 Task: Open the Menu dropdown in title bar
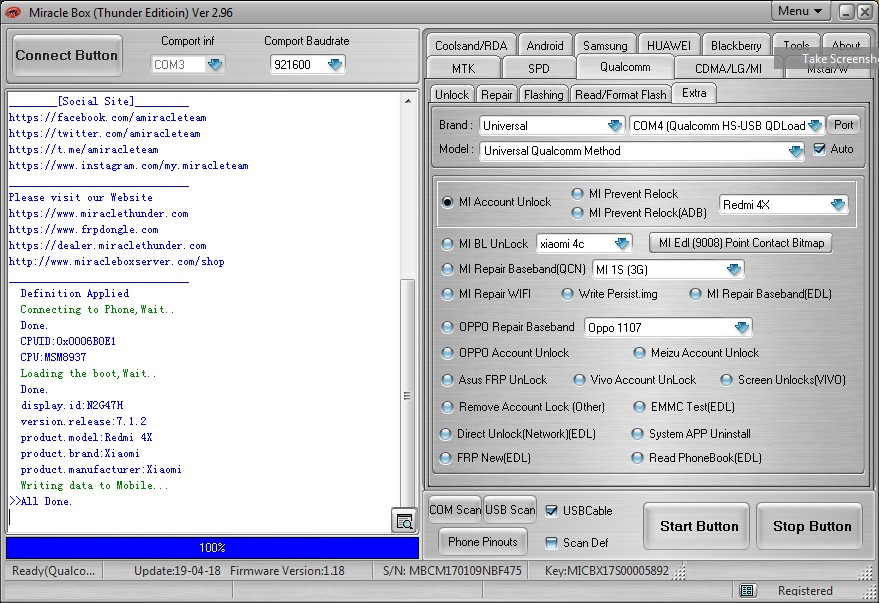pyautogui.click(x=800, y=11)
